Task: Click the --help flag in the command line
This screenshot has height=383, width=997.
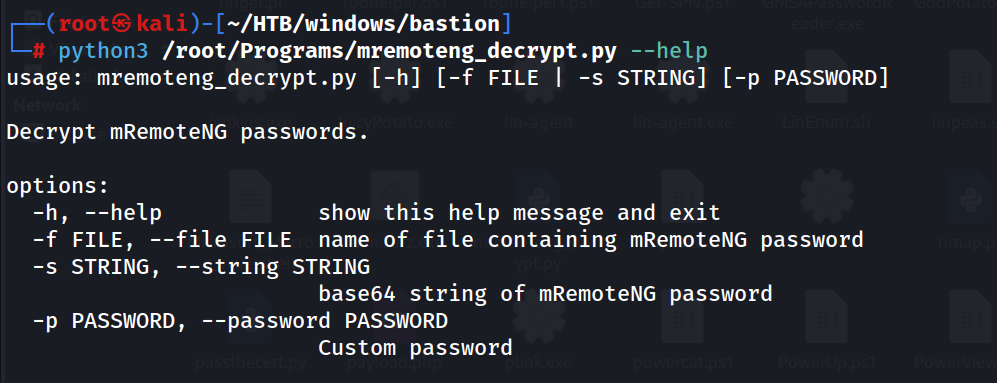Action: point(669,51)
